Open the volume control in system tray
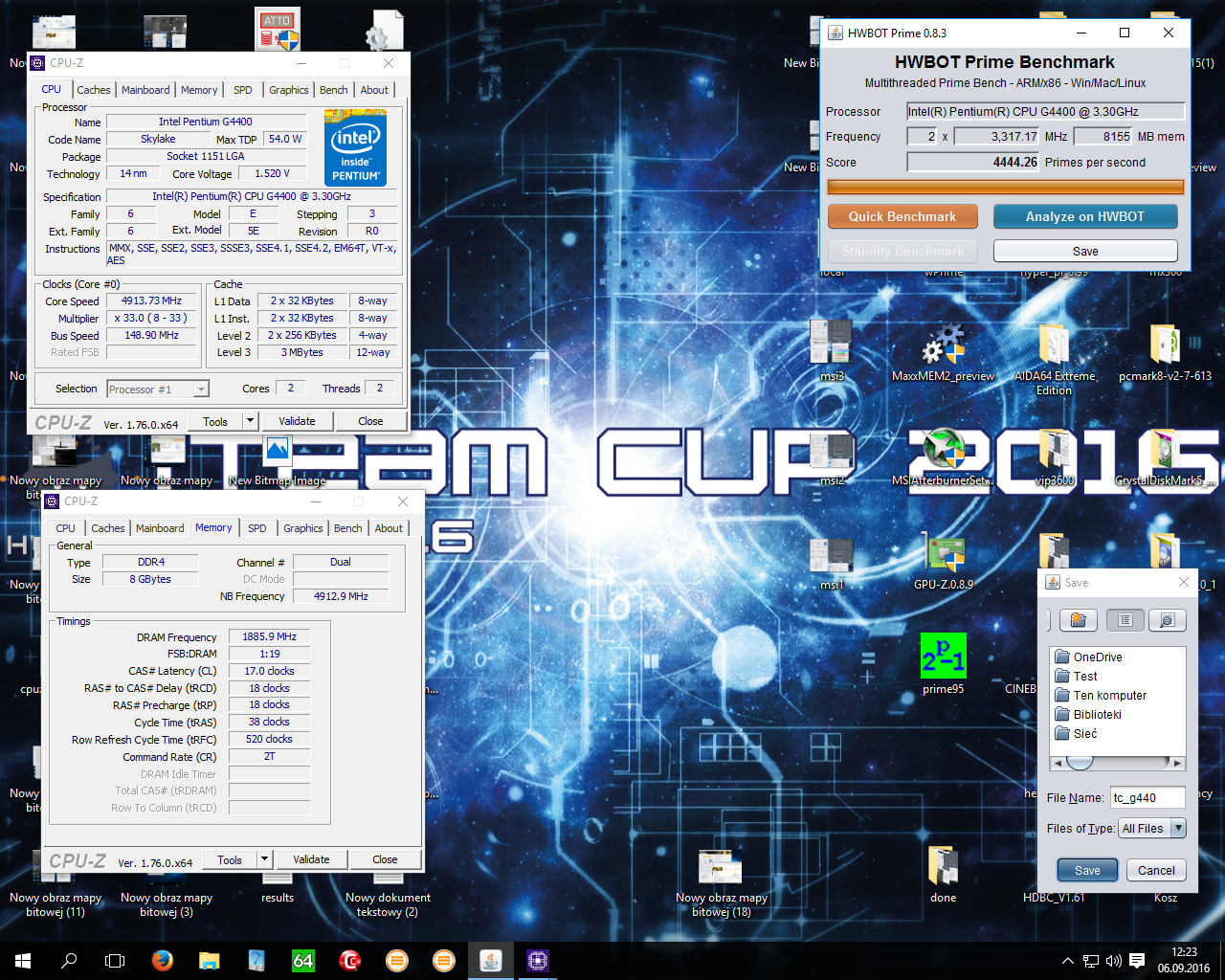This screenshot has height=980, width=1225. [1113, 961]
